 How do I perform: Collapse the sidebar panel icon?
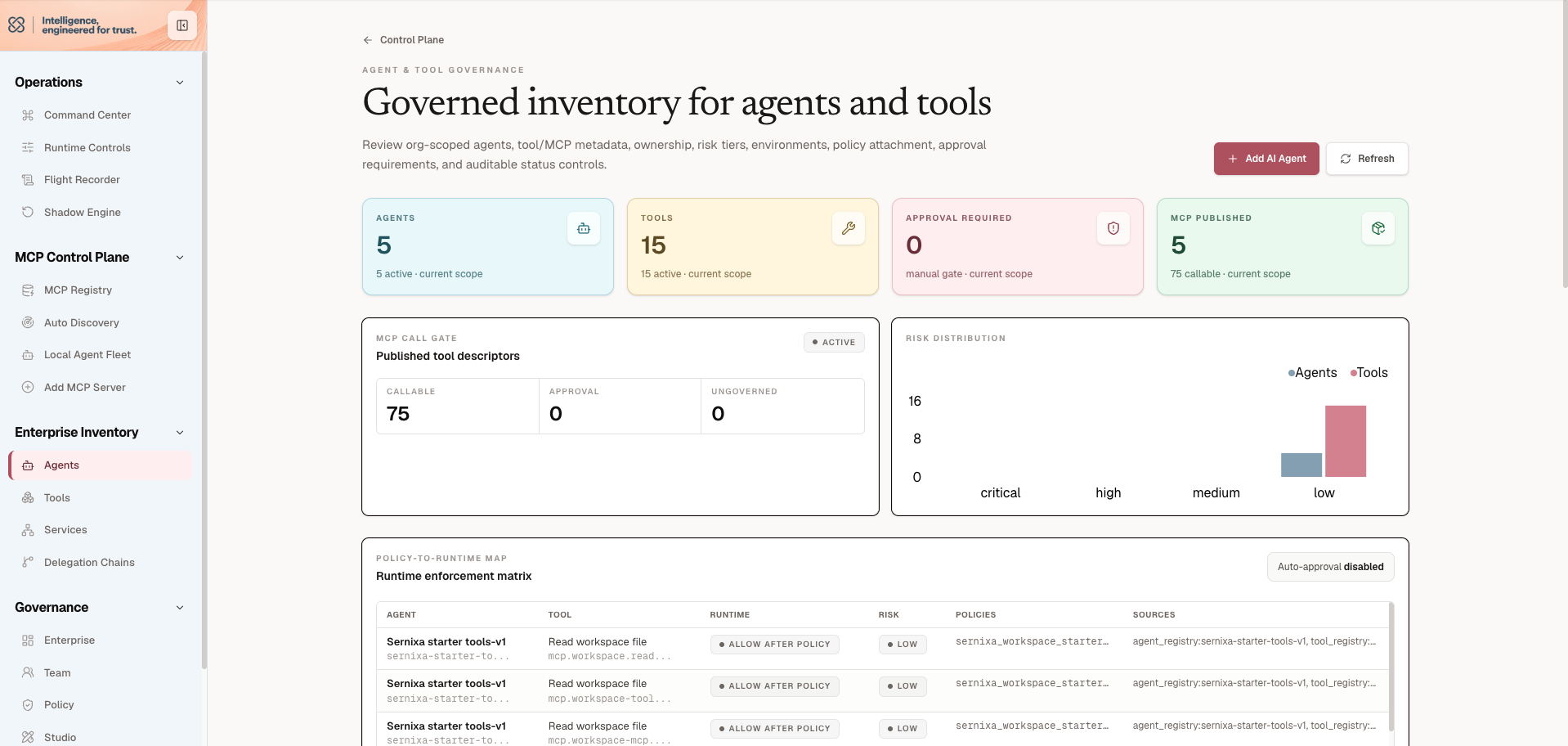pyautogui.click(x=182, y=25)
